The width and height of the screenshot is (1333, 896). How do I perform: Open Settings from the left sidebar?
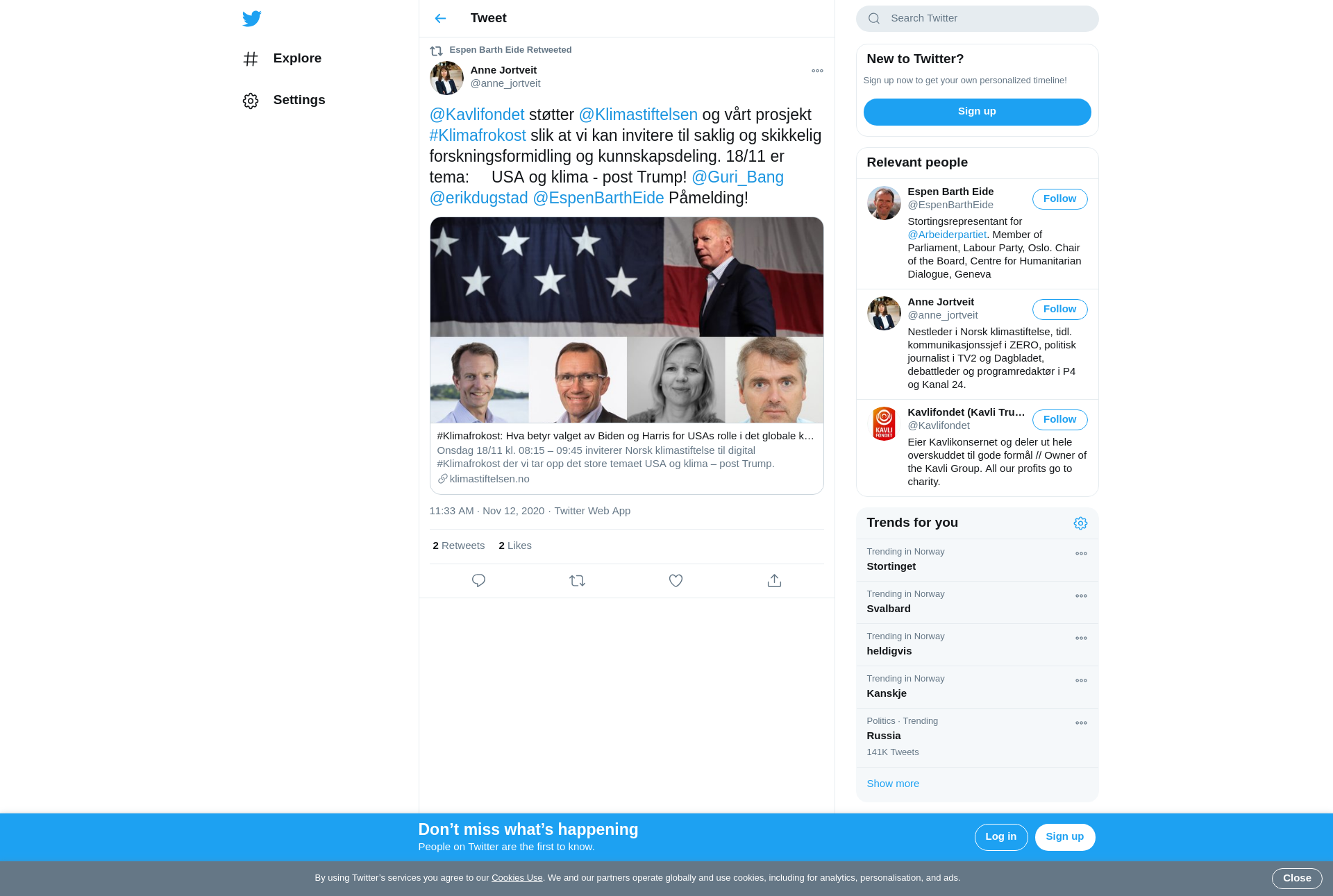point(284,101)
